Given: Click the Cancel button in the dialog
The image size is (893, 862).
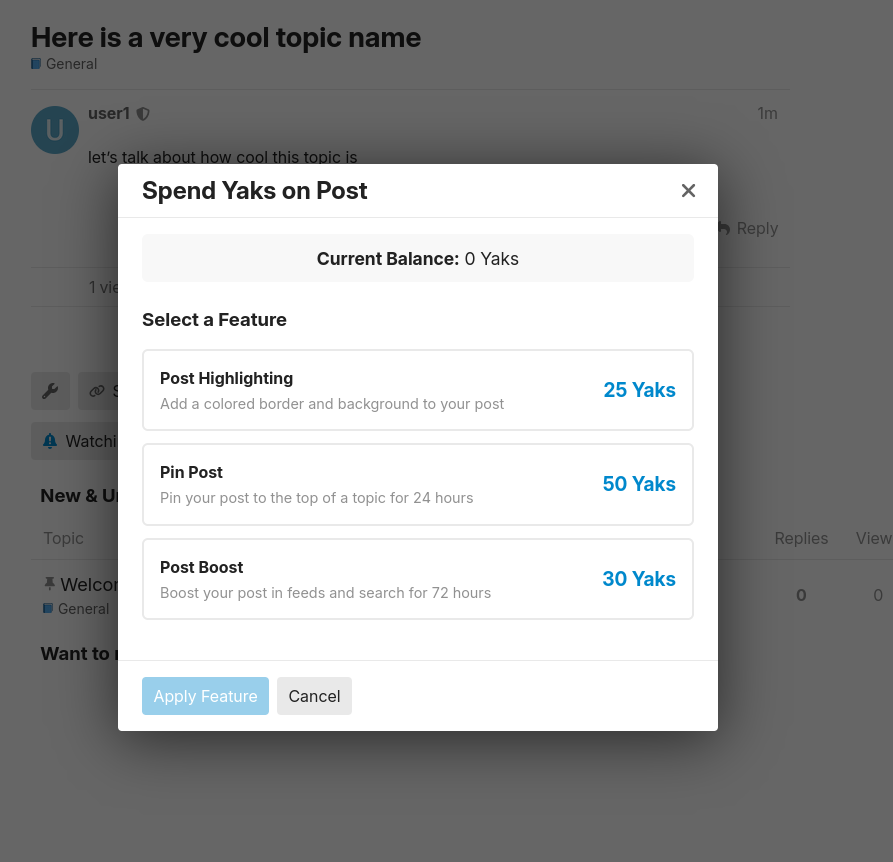Looking at the screenshot, I should click(314, 696).
